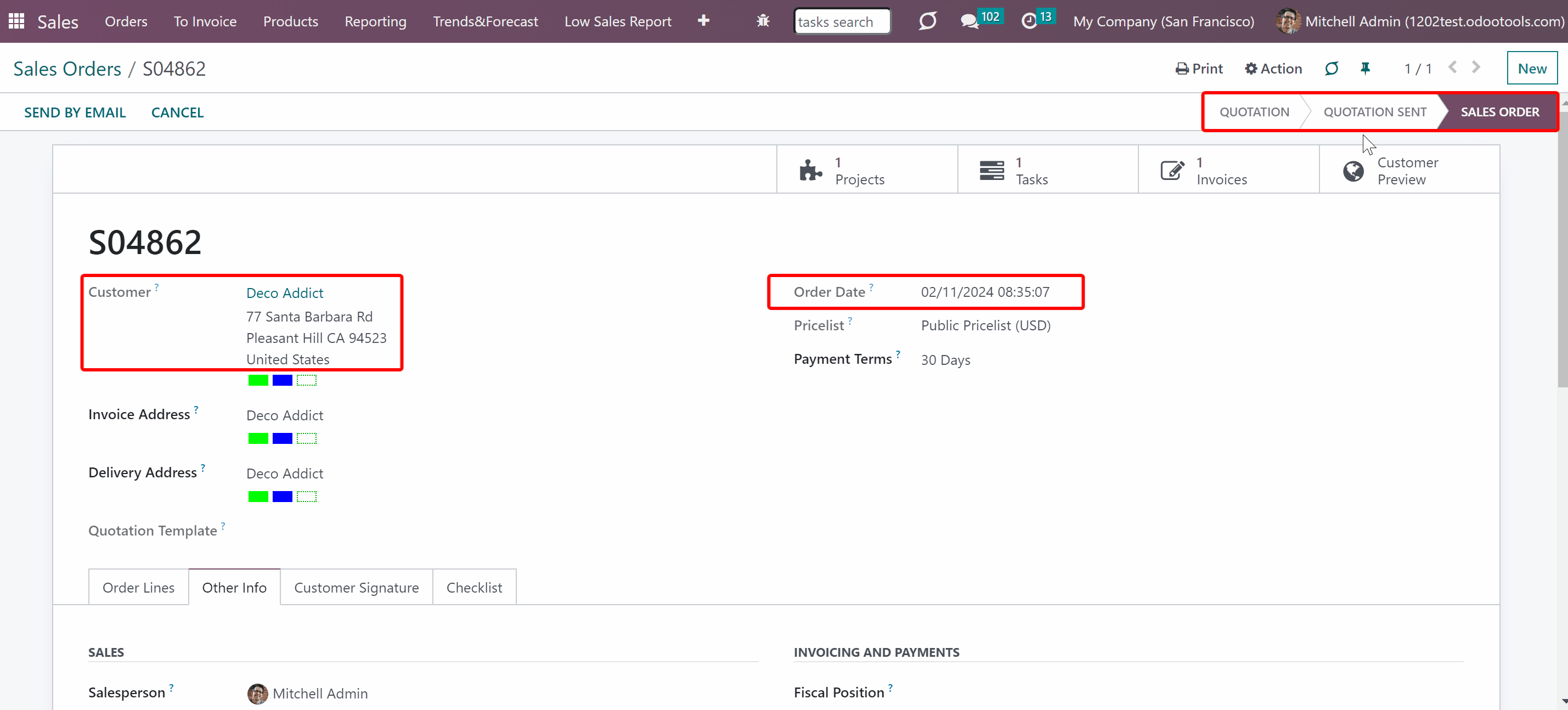
Task: Open the apps grid menu icon
Action: (16, 21)
